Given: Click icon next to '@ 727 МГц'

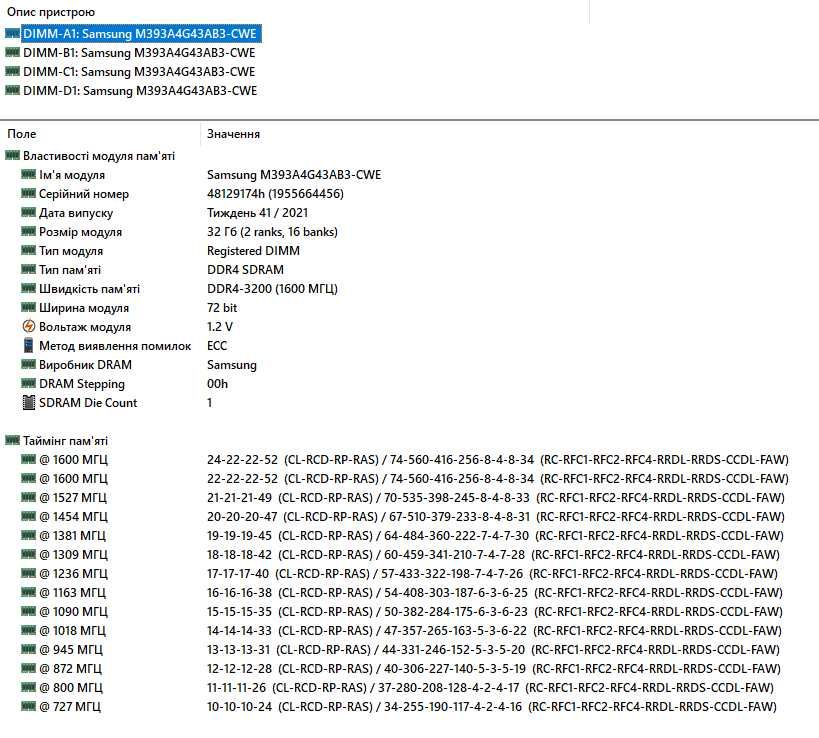Looking at the screenshot, I should click(x=28, y=706).
